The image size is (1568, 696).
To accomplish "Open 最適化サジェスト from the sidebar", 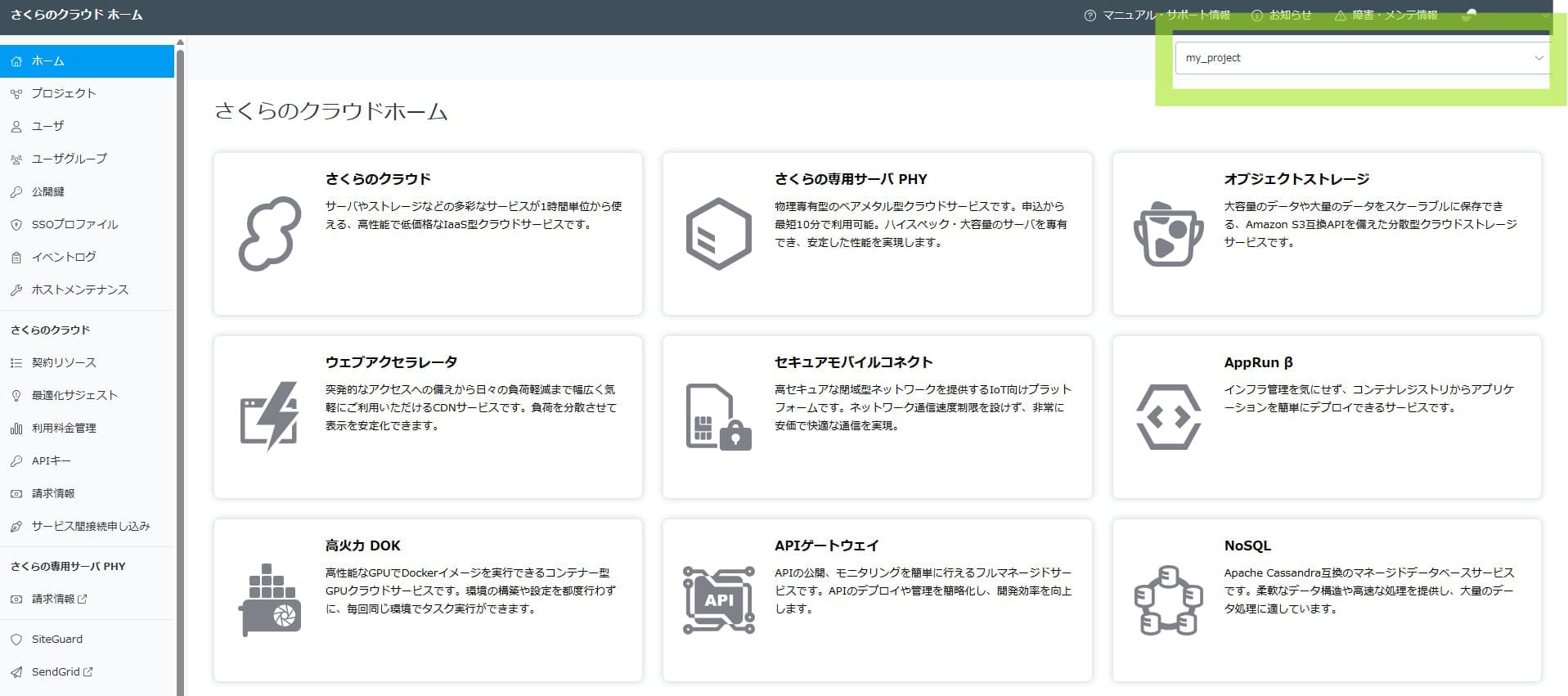I will (87, 395).
